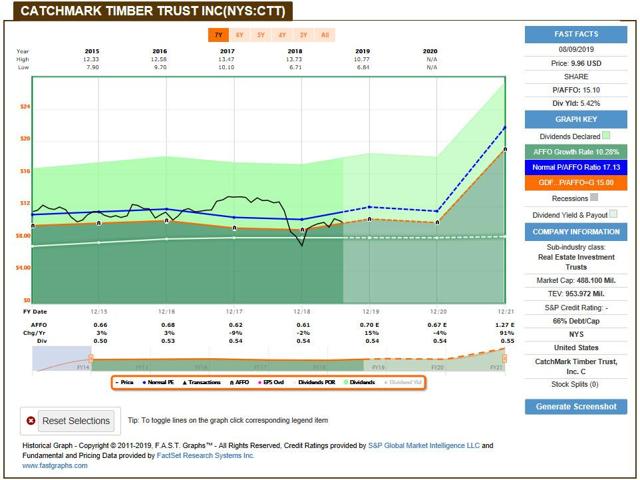Screen dimensions: 640x480
Task: Click the Dividends Declared green swatch
Action: pyautogui.click(x=606, y=136)
